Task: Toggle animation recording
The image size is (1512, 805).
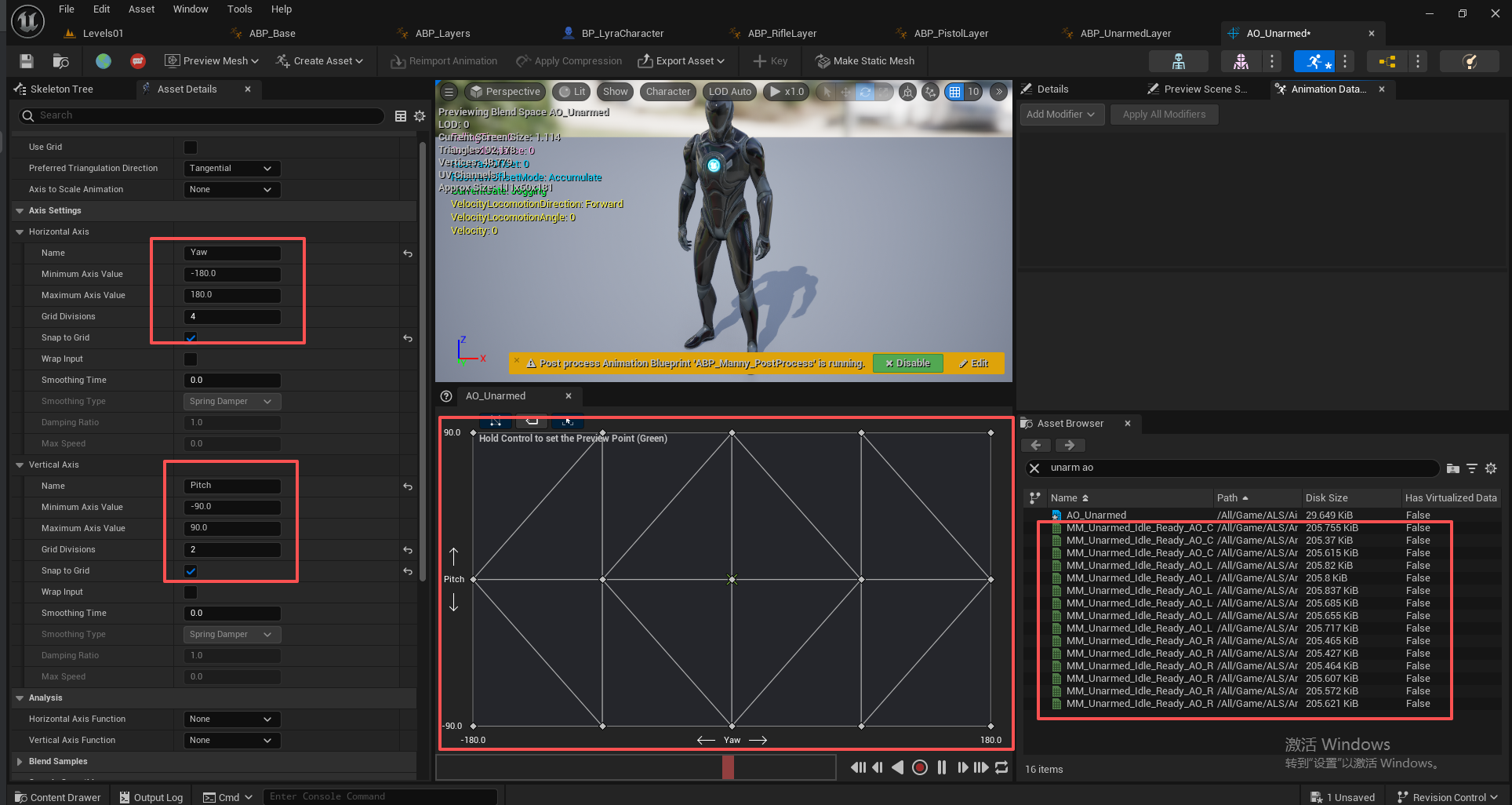Action: point(920,767)
